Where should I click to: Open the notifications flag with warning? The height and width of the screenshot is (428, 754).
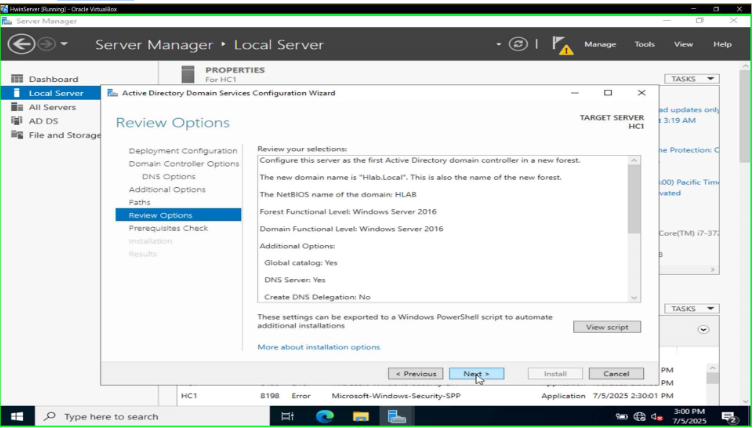[x=562, y=45]
